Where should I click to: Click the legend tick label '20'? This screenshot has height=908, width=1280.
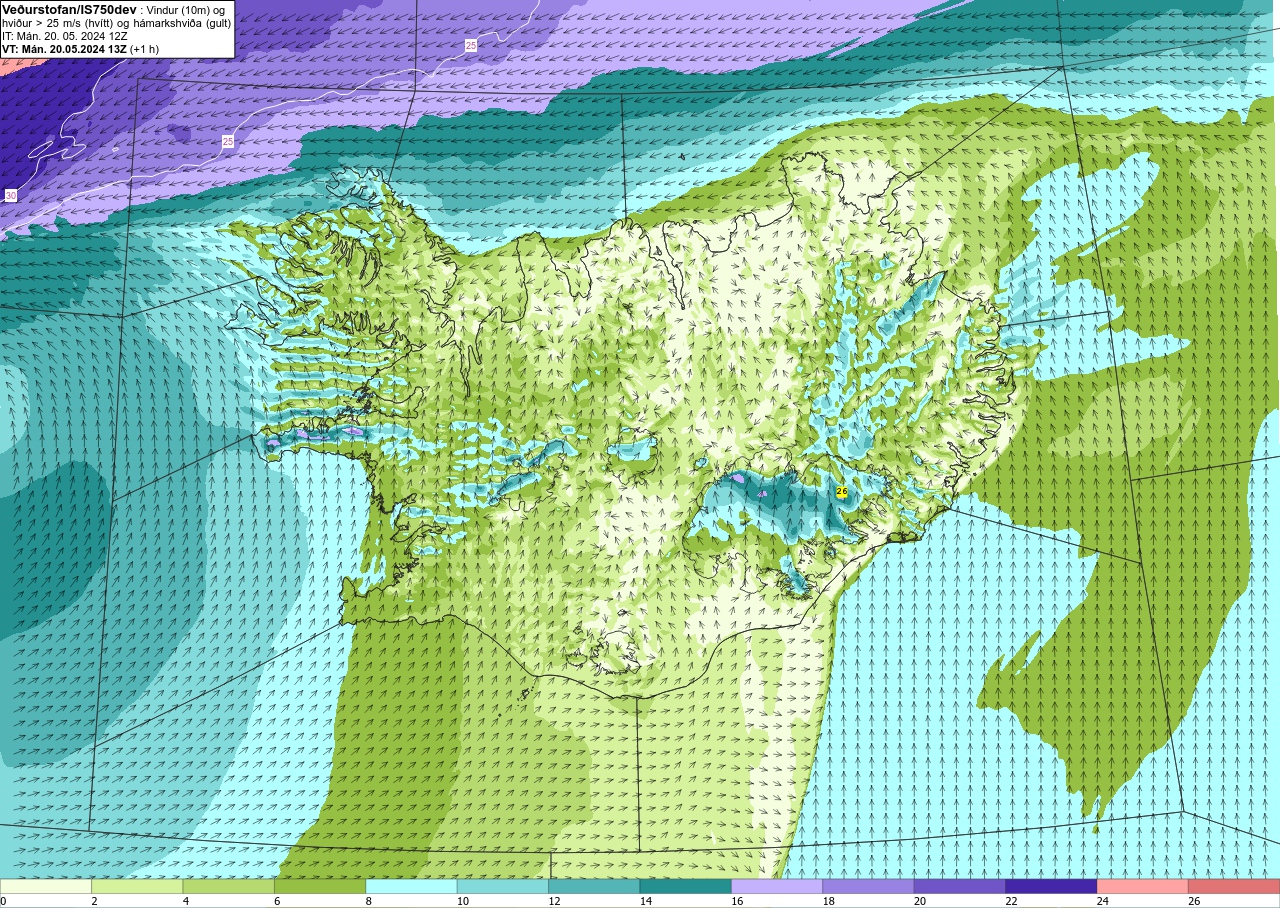pos(921,901)
